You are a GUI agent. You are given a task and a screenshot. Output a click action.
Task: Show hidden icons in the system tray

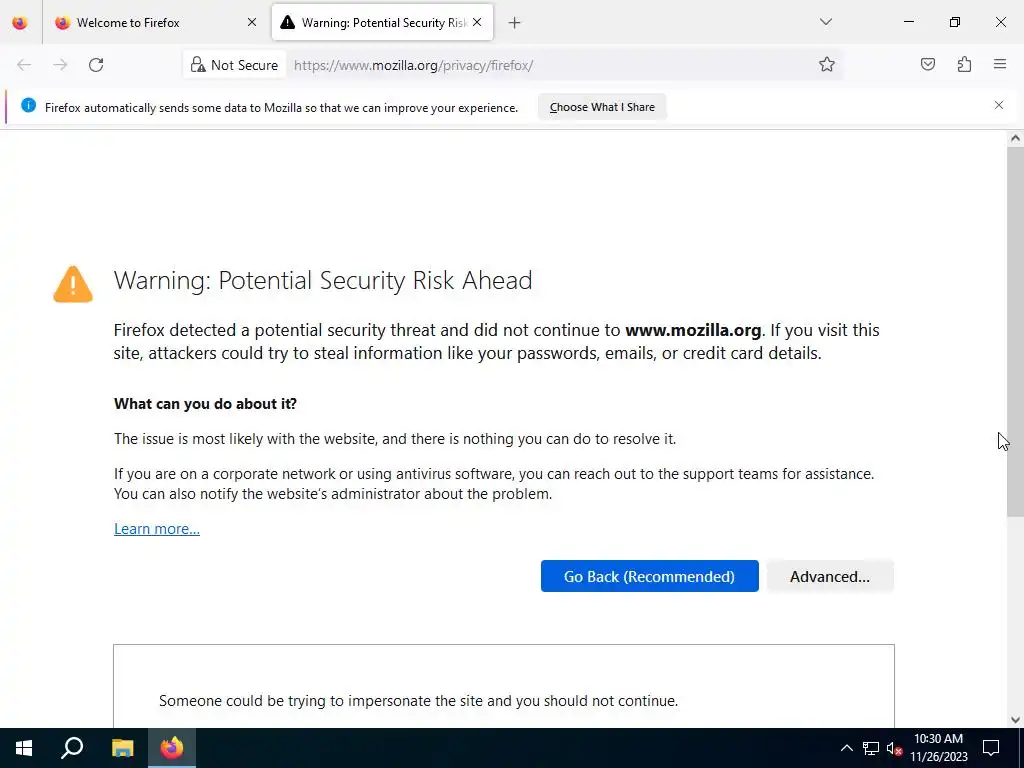point(846,748)
